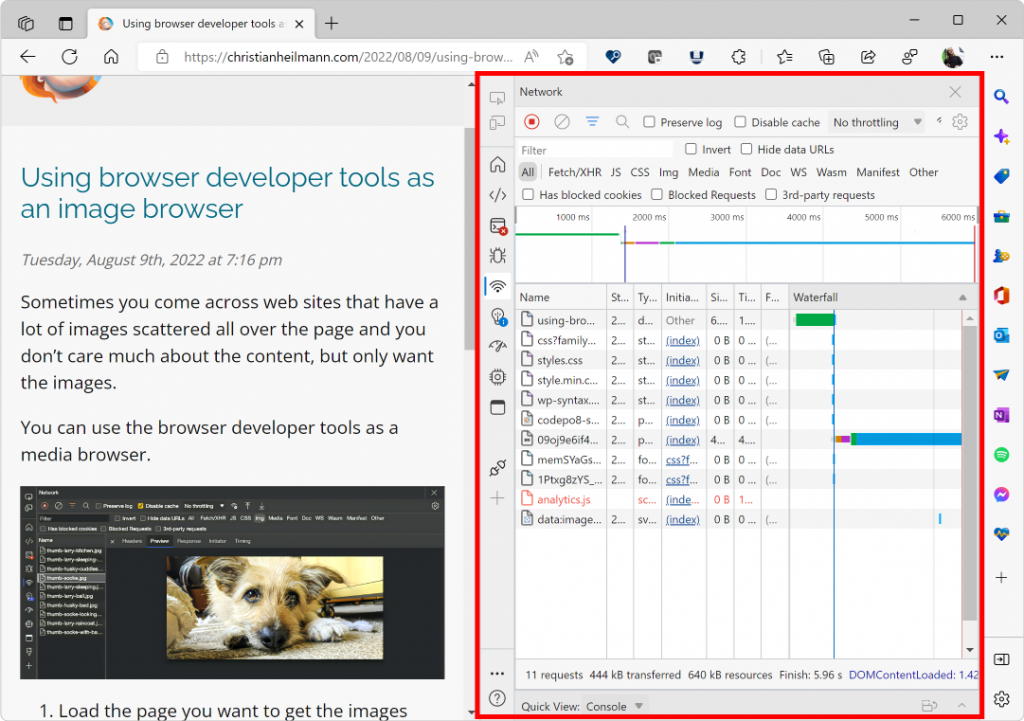Screen dimensions: 1024x721
Task: Enable Preserve log checkbox
Action: coord(649,122)
